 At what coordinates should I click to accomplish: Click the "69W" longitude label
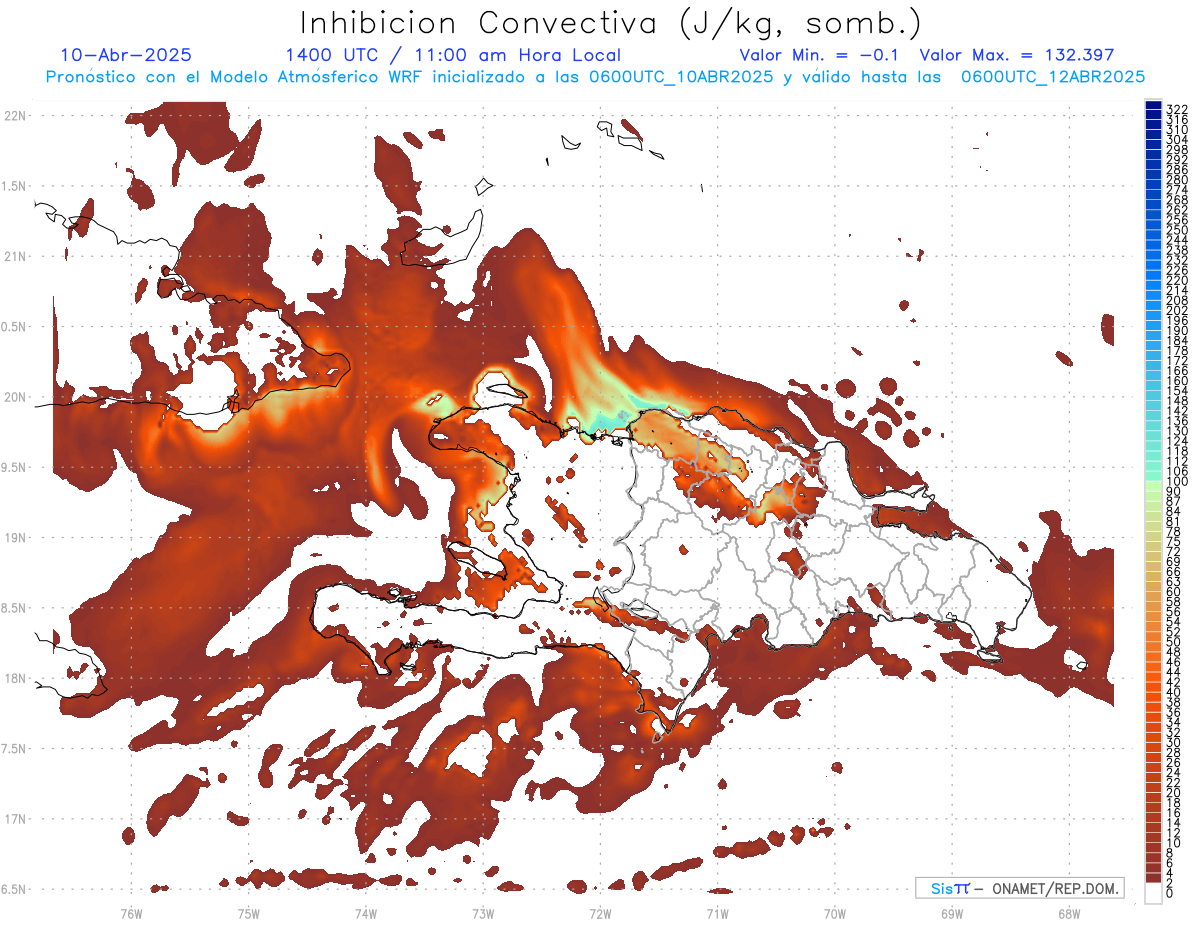[951, 913]
